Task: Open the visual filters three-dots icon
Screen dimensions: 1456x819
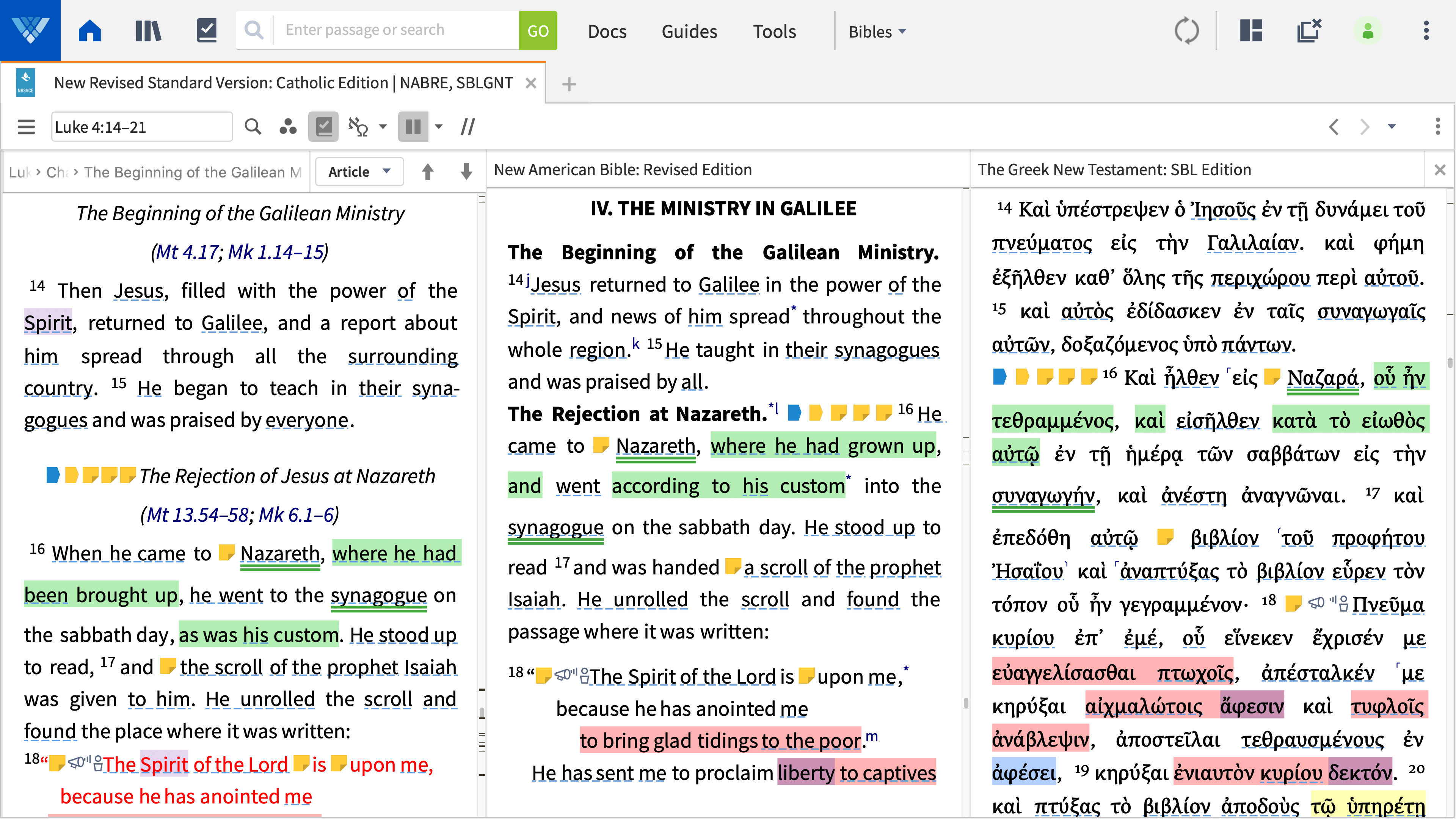Action: coord(288,127)
